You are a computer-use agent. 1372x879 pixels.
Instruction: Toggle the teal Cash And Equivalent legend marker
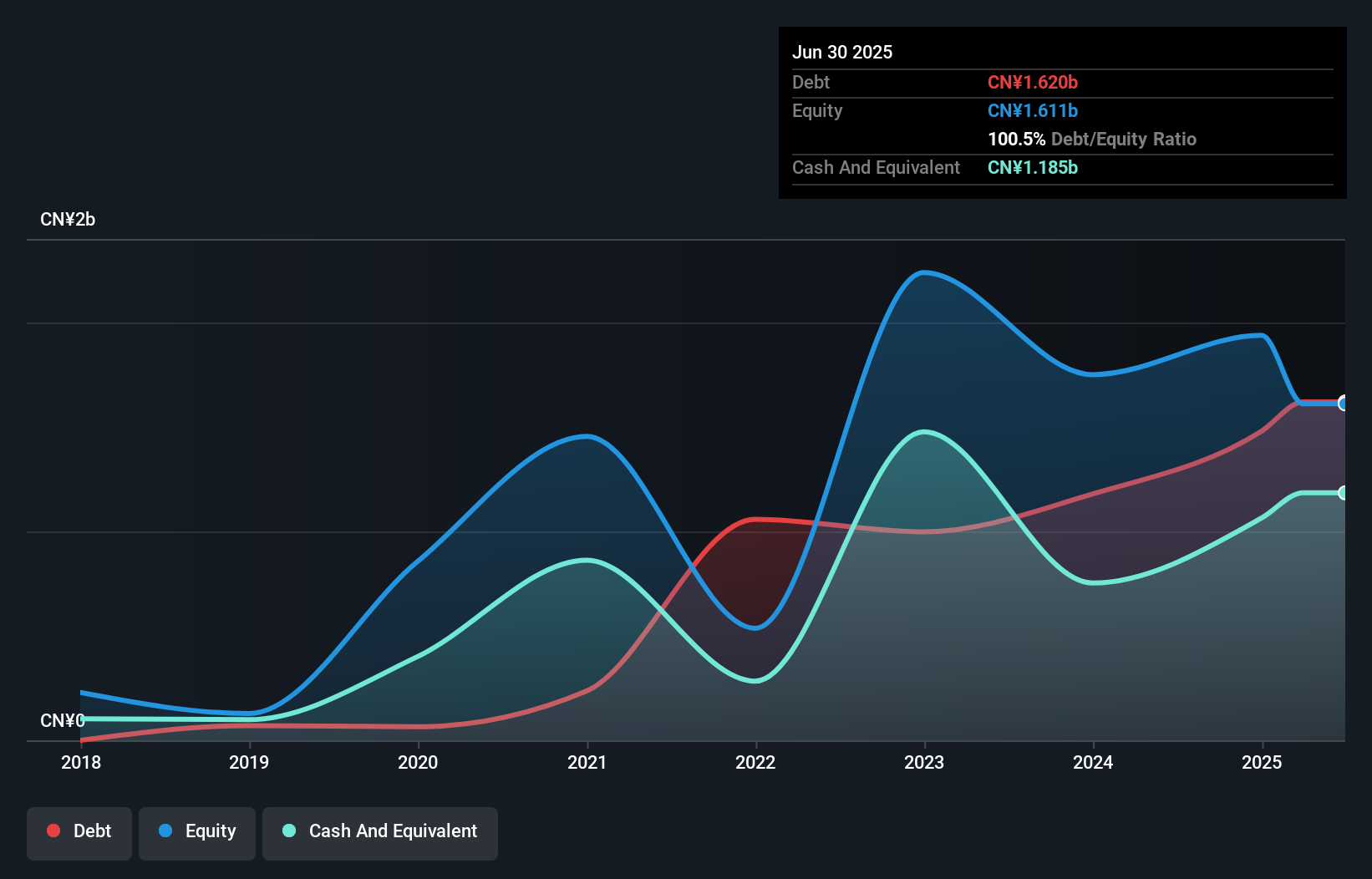pyautogui.click(x=288, y=831)
